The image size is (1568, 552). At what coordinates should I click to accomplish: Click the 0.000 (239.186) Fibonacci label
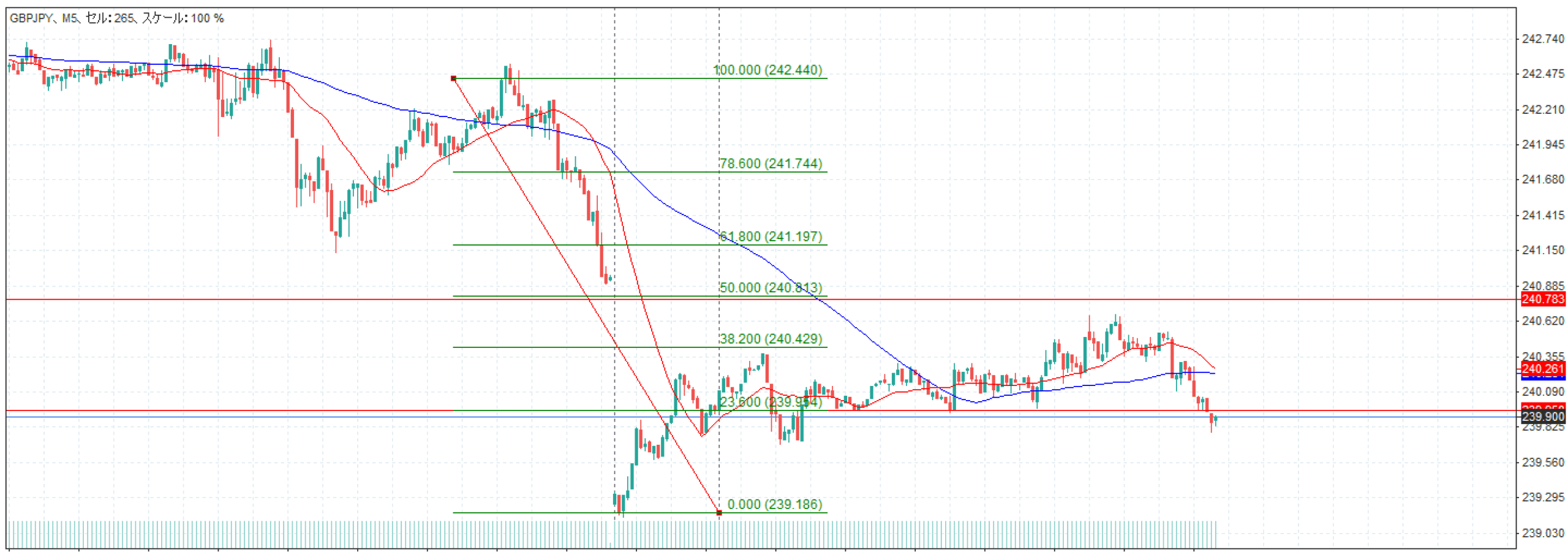[x=774, y=504]
